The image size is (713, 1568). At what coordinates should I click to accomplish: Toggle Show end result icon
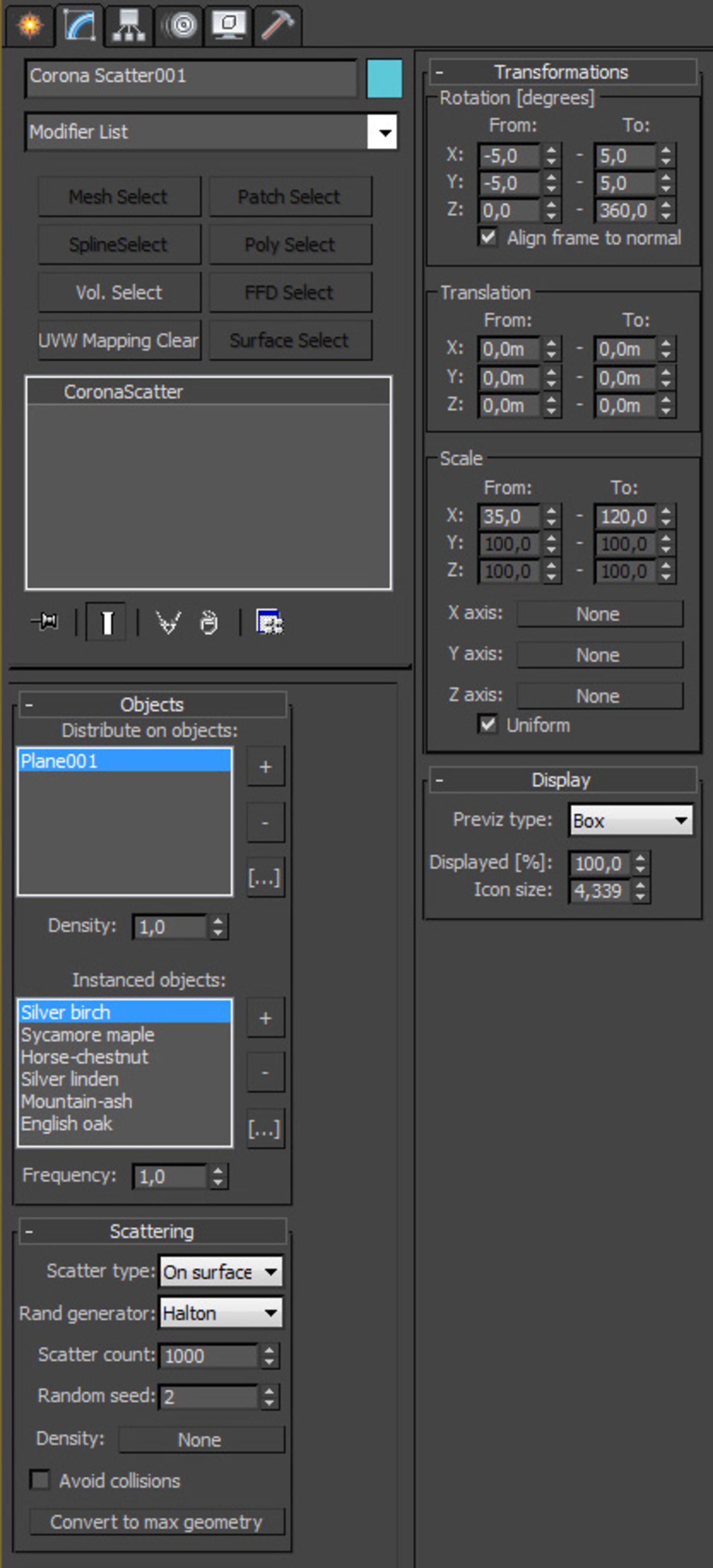pyautogui.click(x=107, y=622)
